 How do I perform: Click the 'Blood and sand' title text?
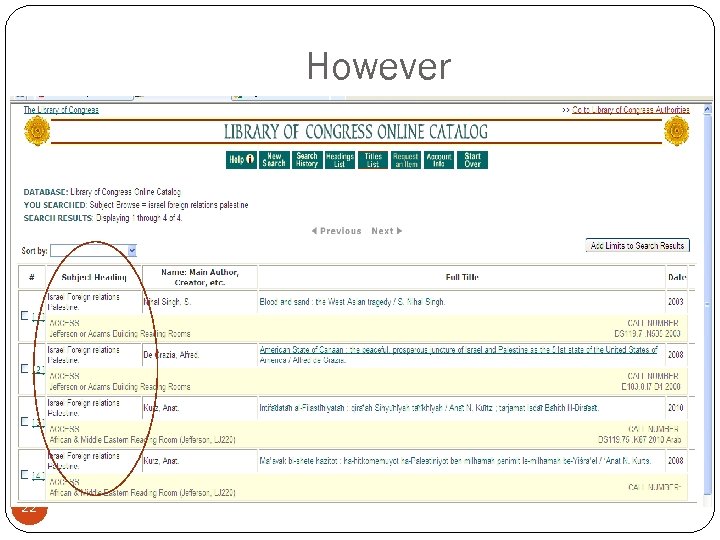(x=352, y=302)
